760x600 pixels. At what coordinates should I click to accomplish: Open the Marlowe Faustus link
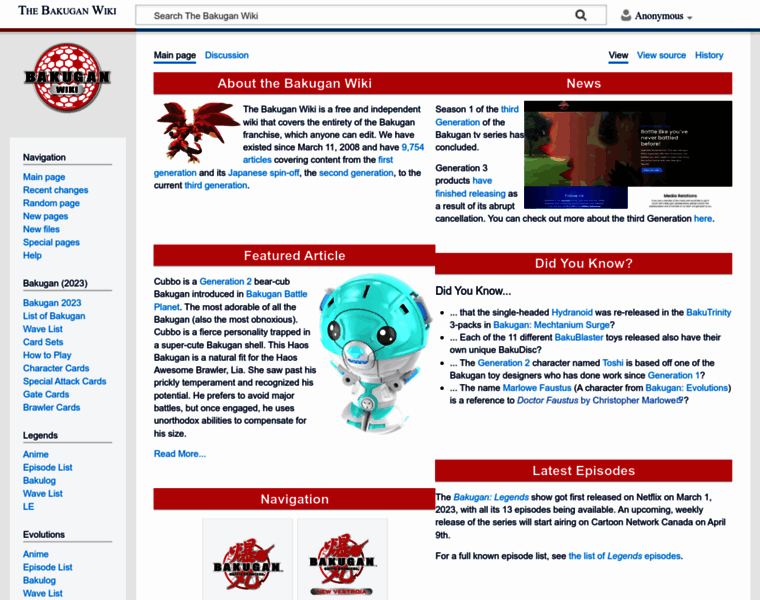(537, 388)
